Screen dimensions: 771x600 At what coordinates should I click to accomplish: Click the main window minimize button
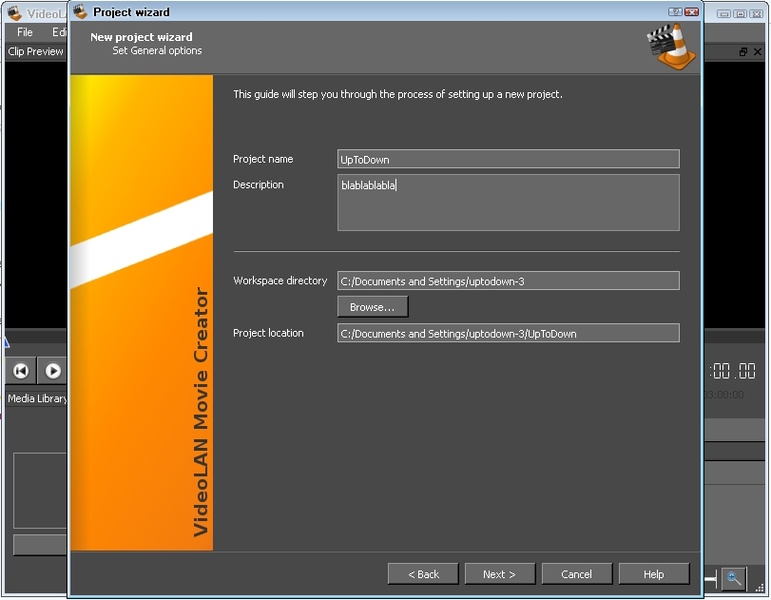coord(724,14)
